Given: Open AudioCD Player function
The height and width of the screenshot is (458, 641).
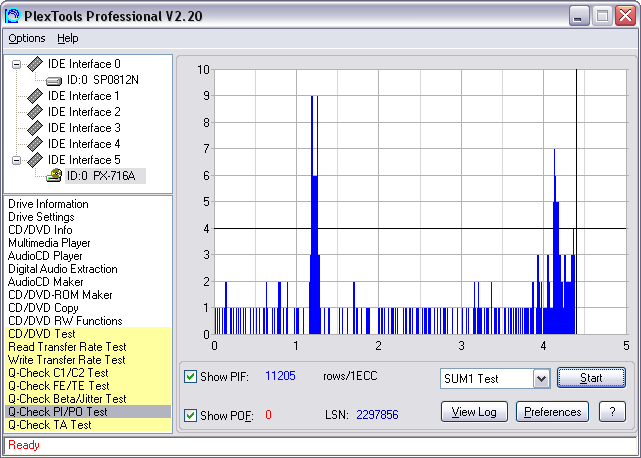Looking at the screenshot, I should coord(45,256).
